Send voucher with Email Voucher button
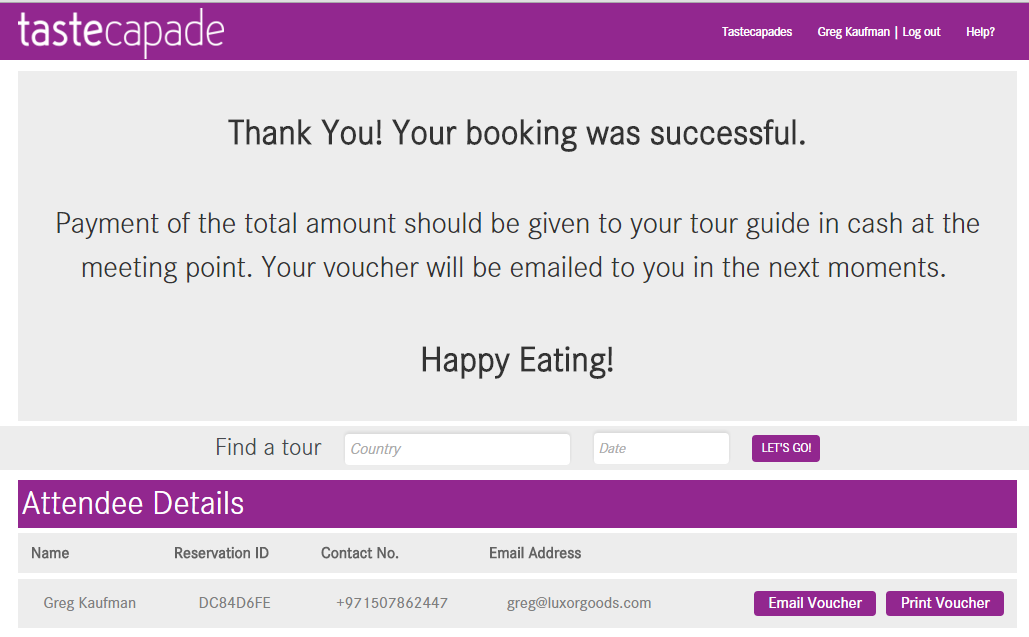Viewport: 1029px width, 637px height. 814,603
